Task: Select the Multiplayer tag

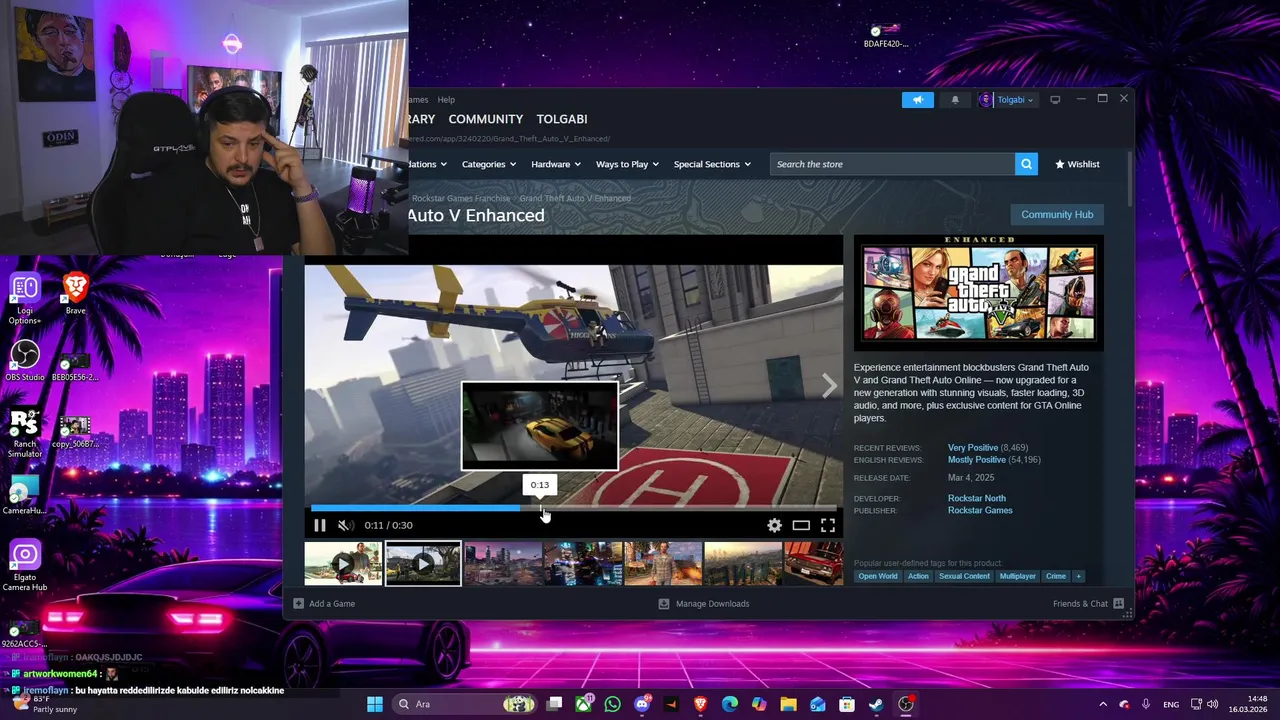Action: point(1018,576)
